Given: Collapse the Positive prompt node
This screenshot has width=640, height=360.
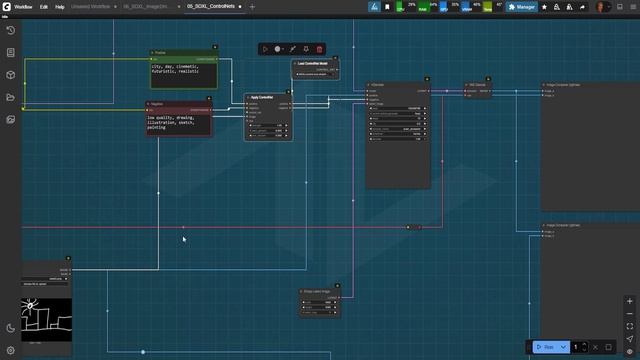Looking at the screenshot, I should click(152, 53).
